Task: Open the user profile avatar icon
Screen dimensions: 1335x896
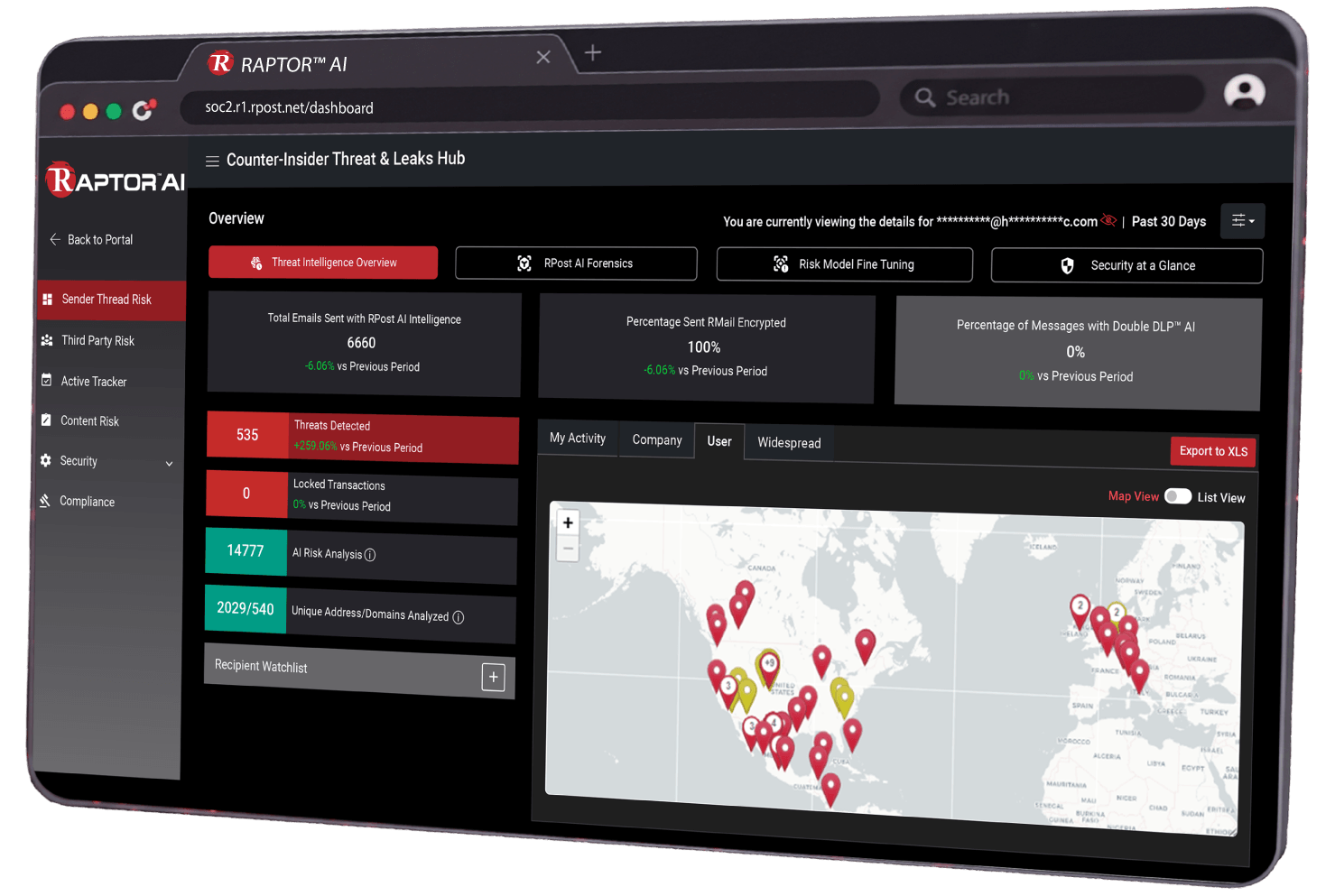Action: 1244,92
